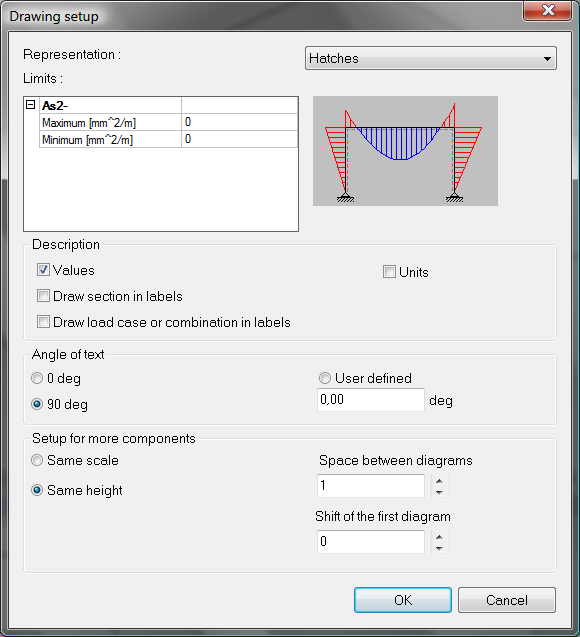Select the 90 deg text angle
This screenshot has height=637, width=580.
coord(37,404)
